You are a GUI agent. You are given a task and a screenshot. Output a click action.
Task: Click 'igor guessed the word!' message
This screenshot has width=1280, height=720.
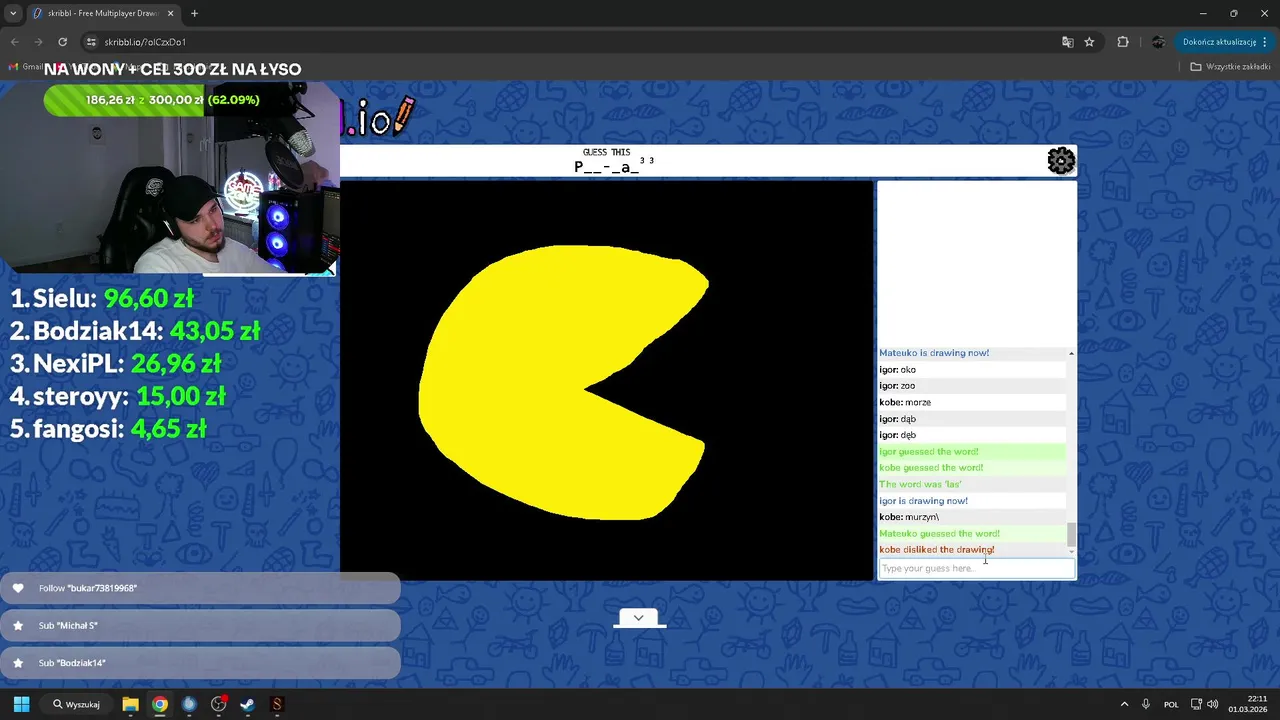[x=929, y=451]
